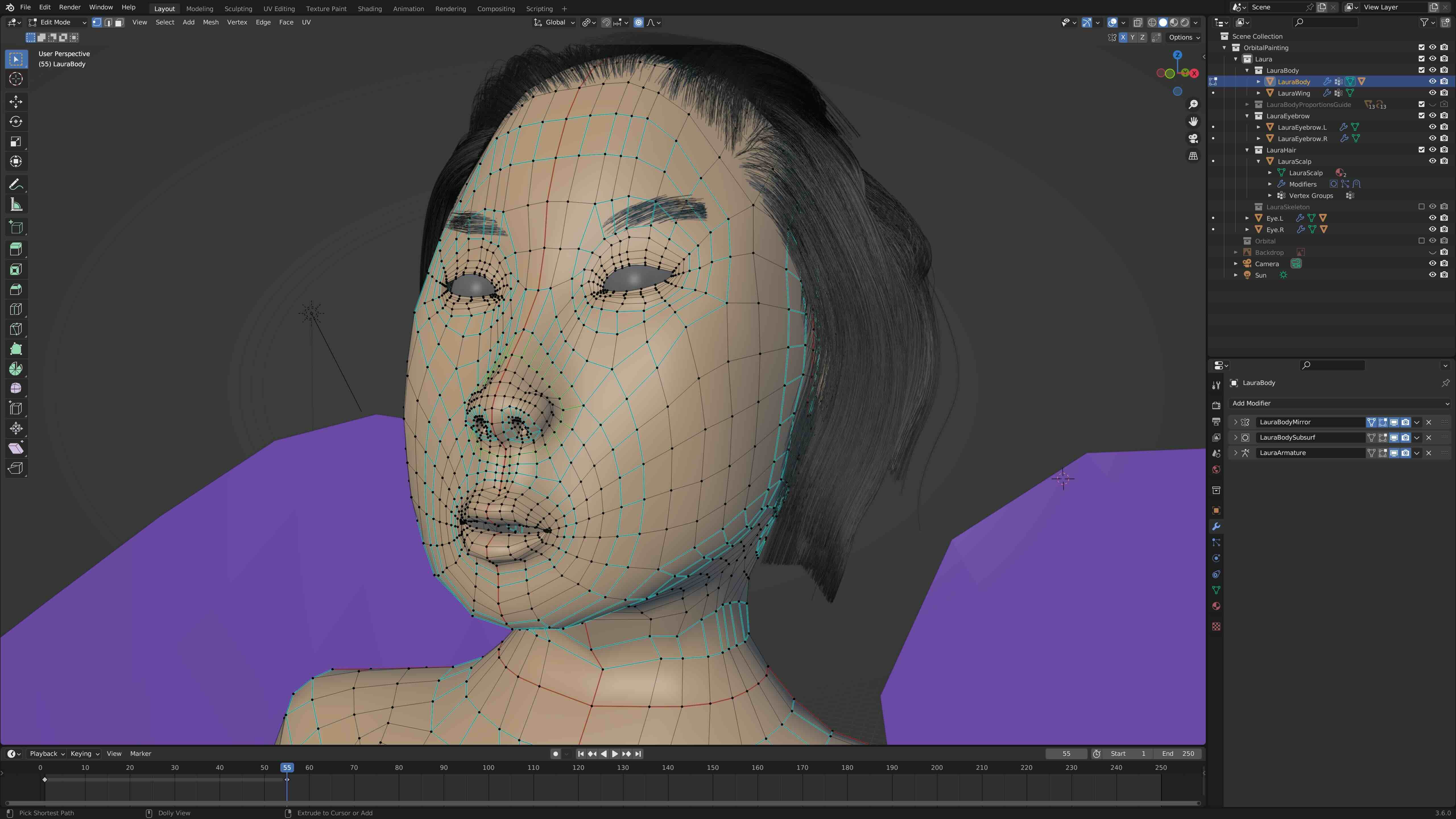Enable LauraSkeleton collection checkbox

(1422, 207)
